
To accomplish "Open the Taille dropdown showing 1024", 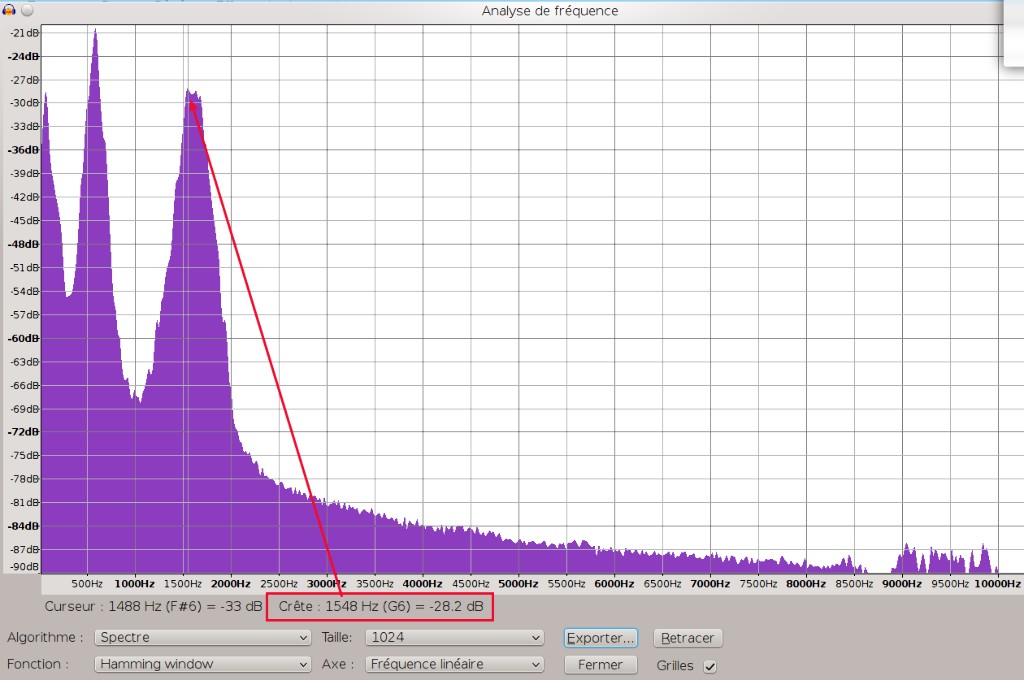I will click(x=455, y=638).
